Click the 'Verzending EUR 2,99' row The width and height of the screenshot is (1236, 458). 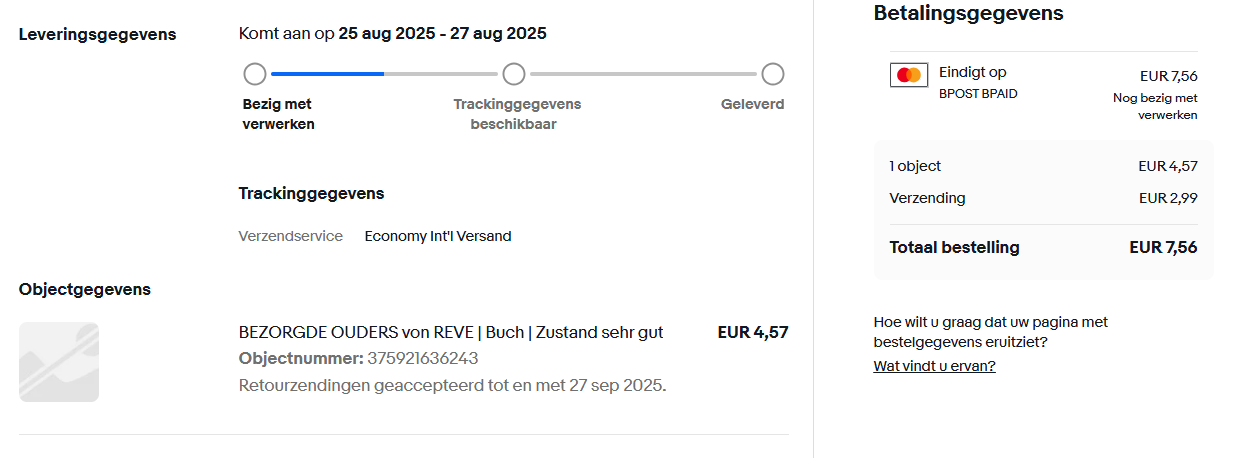pos(1043,198)
